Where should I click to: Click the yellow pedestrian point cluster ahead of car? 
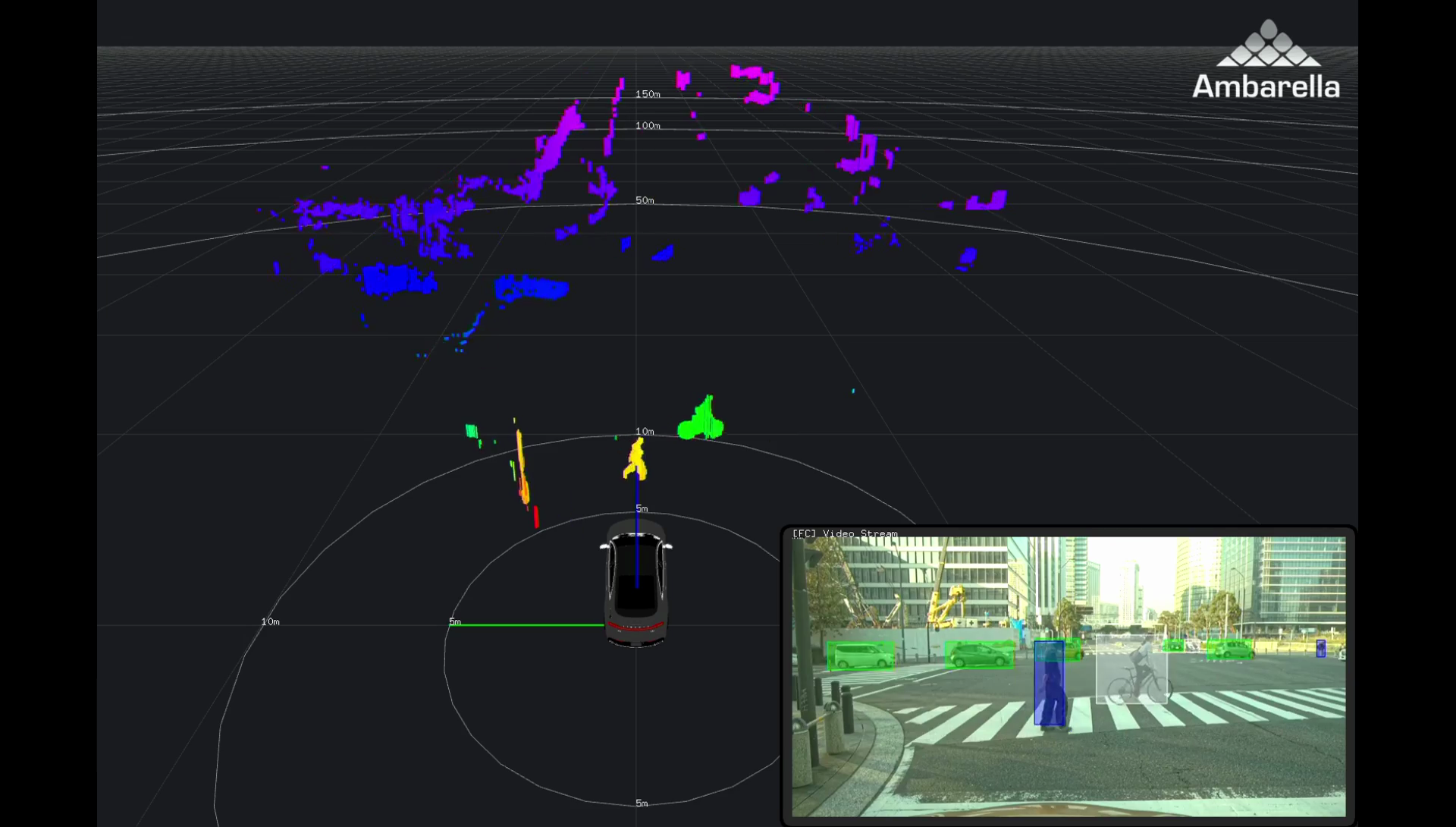[x=635, y=461]
